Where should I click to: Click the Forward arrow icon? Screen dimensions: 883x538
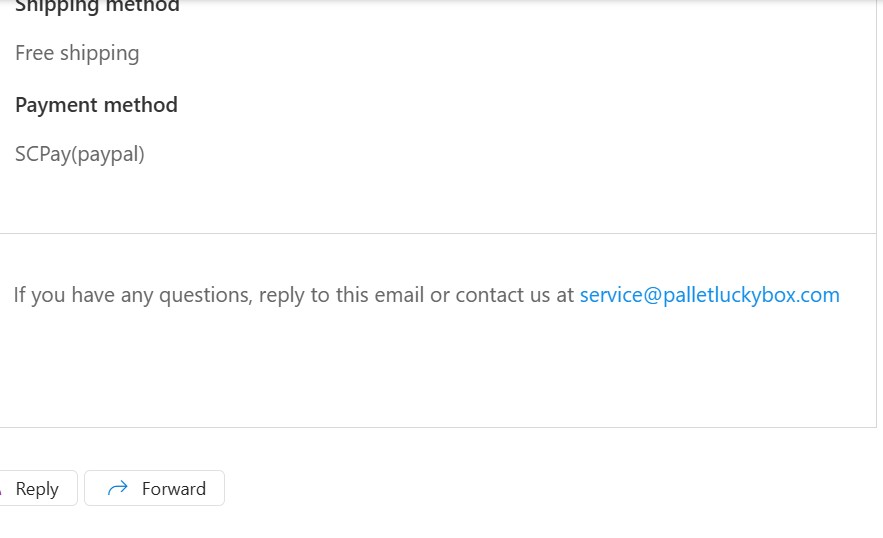click(x=118, y=488)
